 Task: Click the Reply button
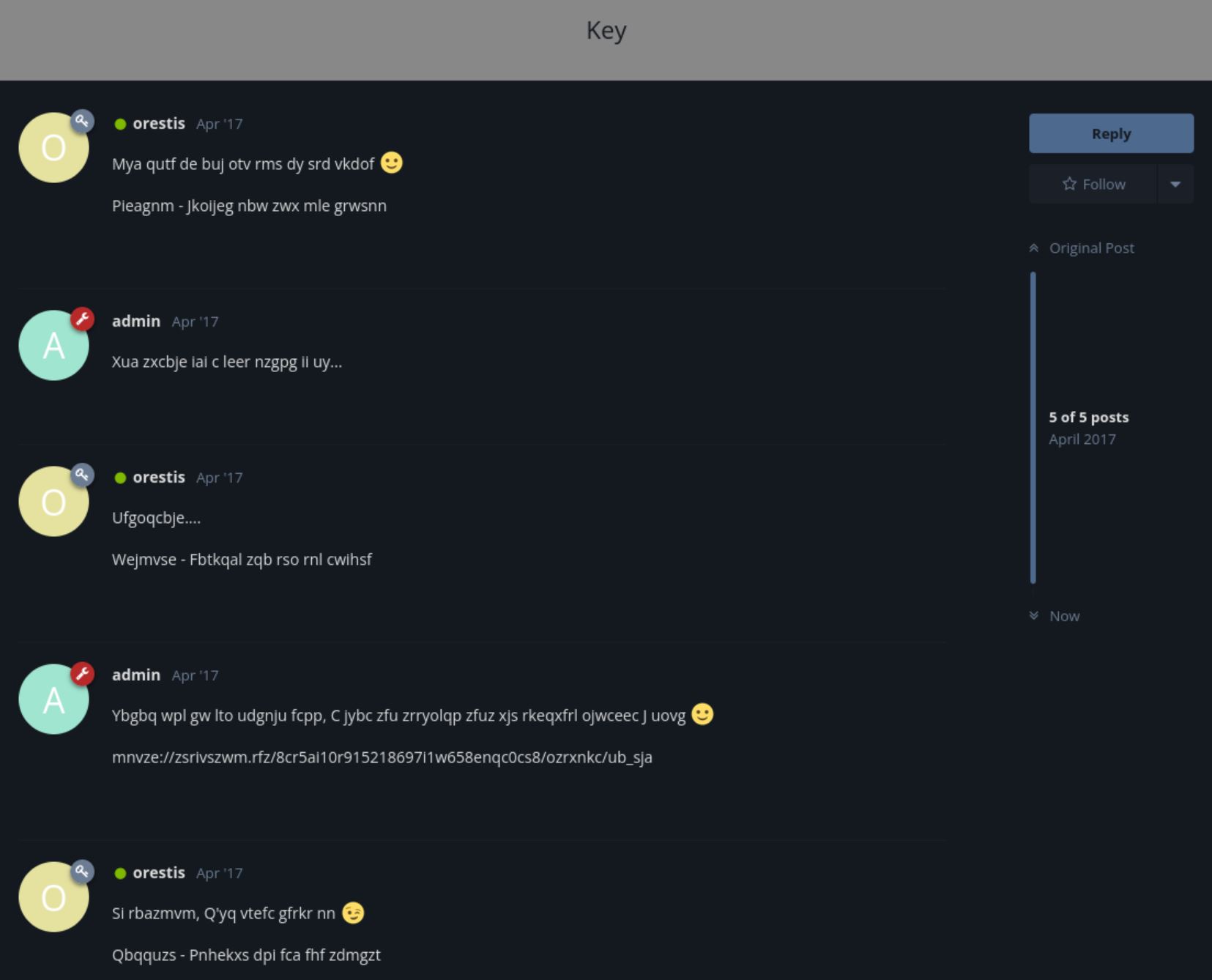point(1111,133)
